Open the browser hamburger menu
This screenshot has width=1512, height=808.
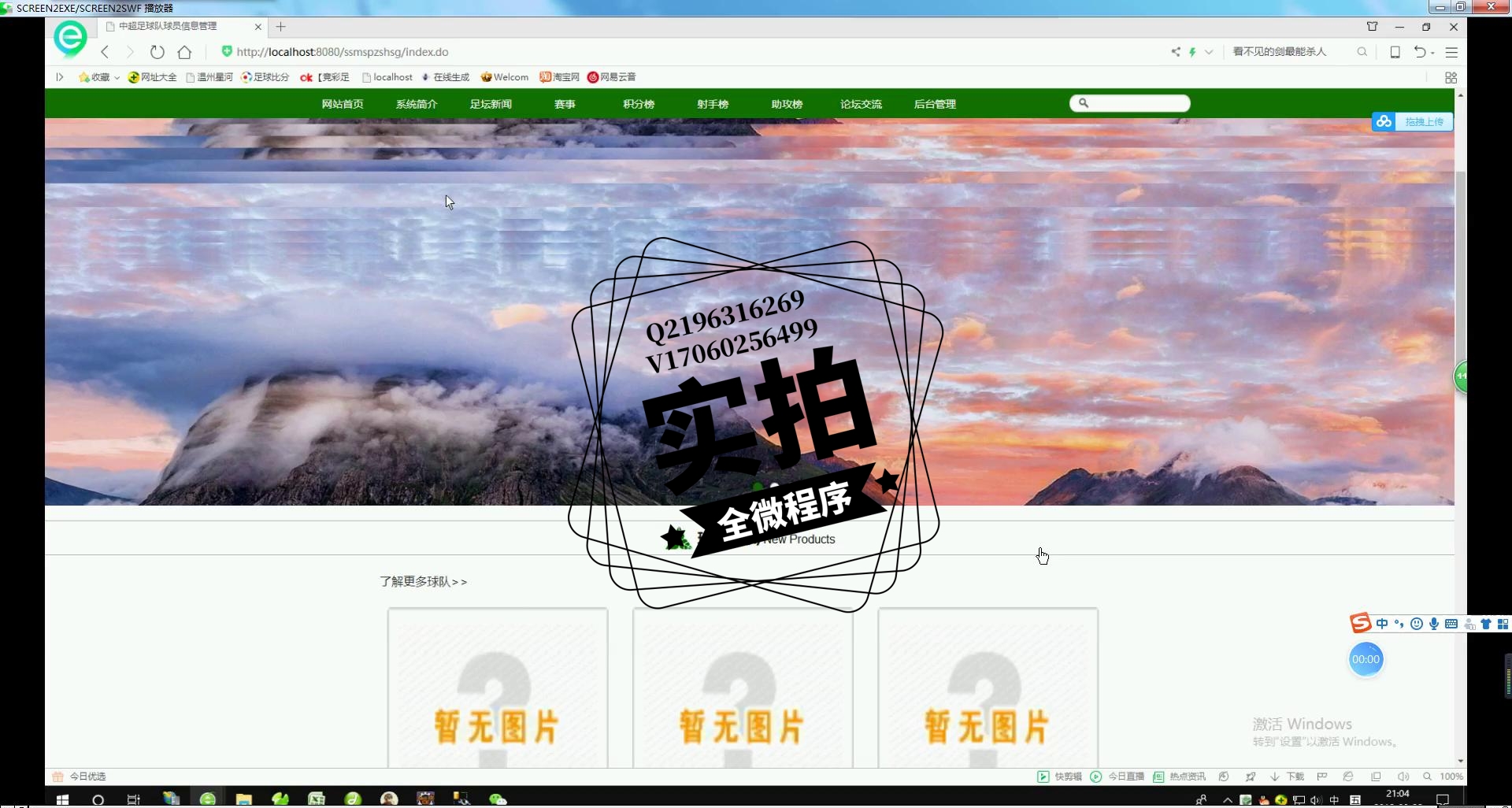pyautogui.click(x=1451, y=52)
